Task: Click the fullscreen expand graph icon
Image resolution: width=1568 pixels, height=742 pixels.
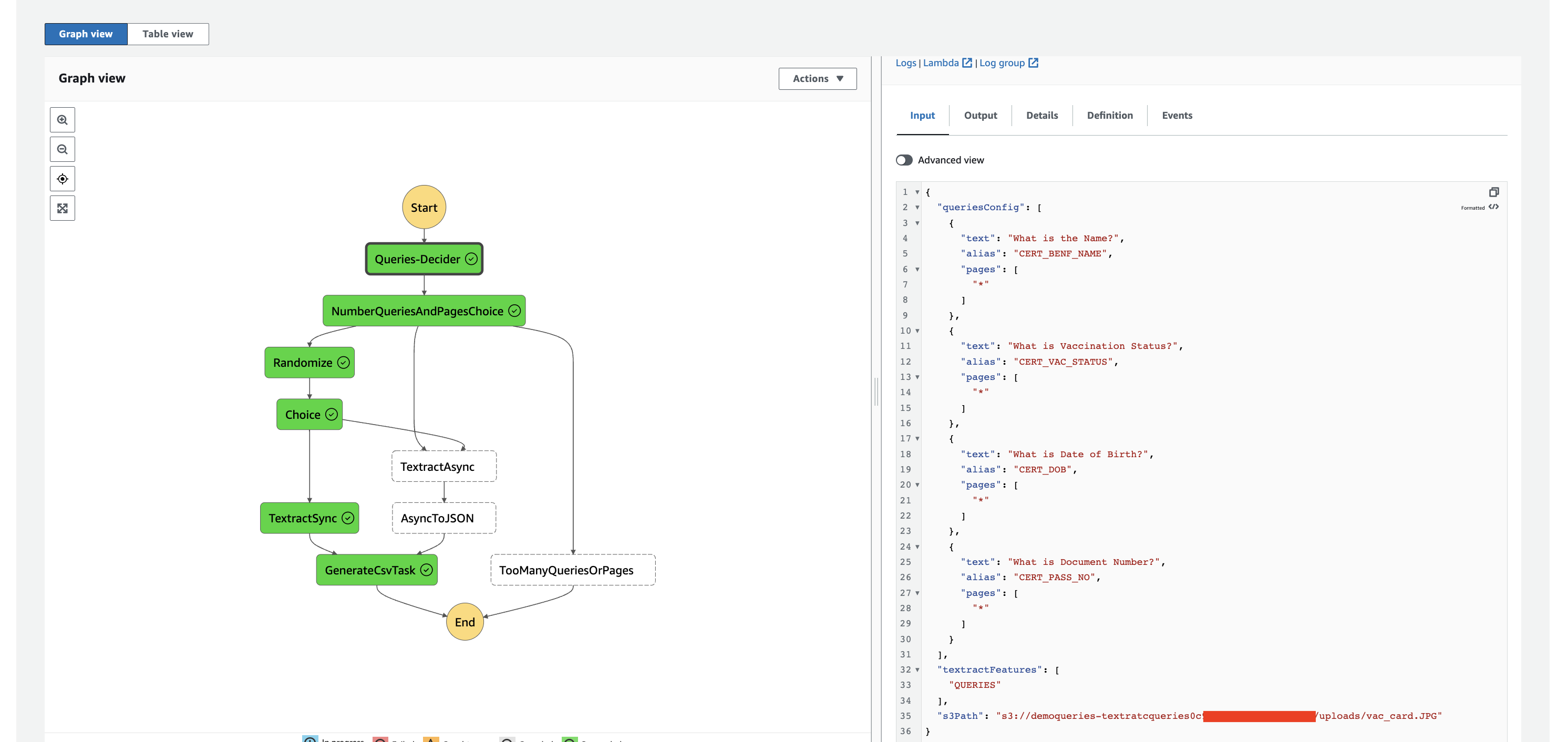Action: pyautogui.click(x=62, y=208)
